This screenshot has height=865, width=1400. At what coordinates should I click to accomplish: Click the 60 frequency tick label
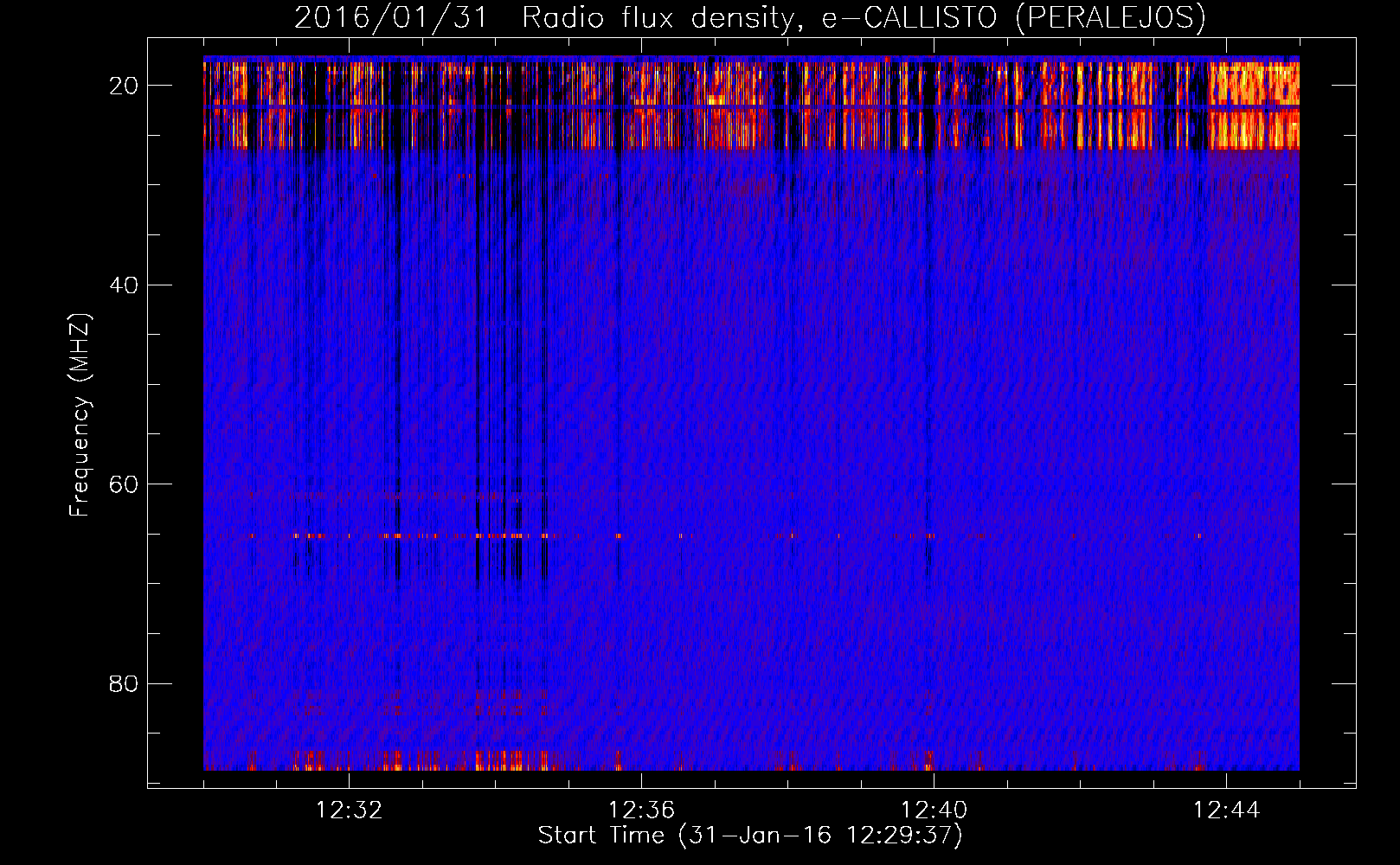click(x=124, y=484)
